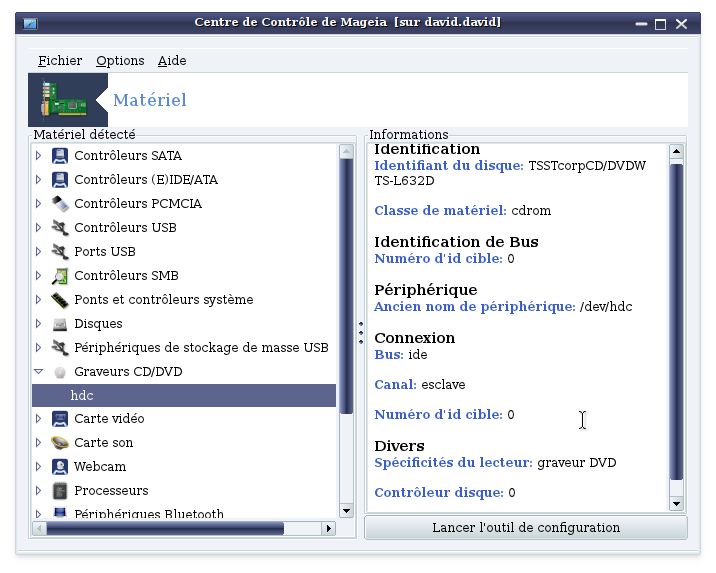Image resolution: width=716 pixels, height=573 pixels.
Task: Open the Options menu
Action: [x=120, y=61]
